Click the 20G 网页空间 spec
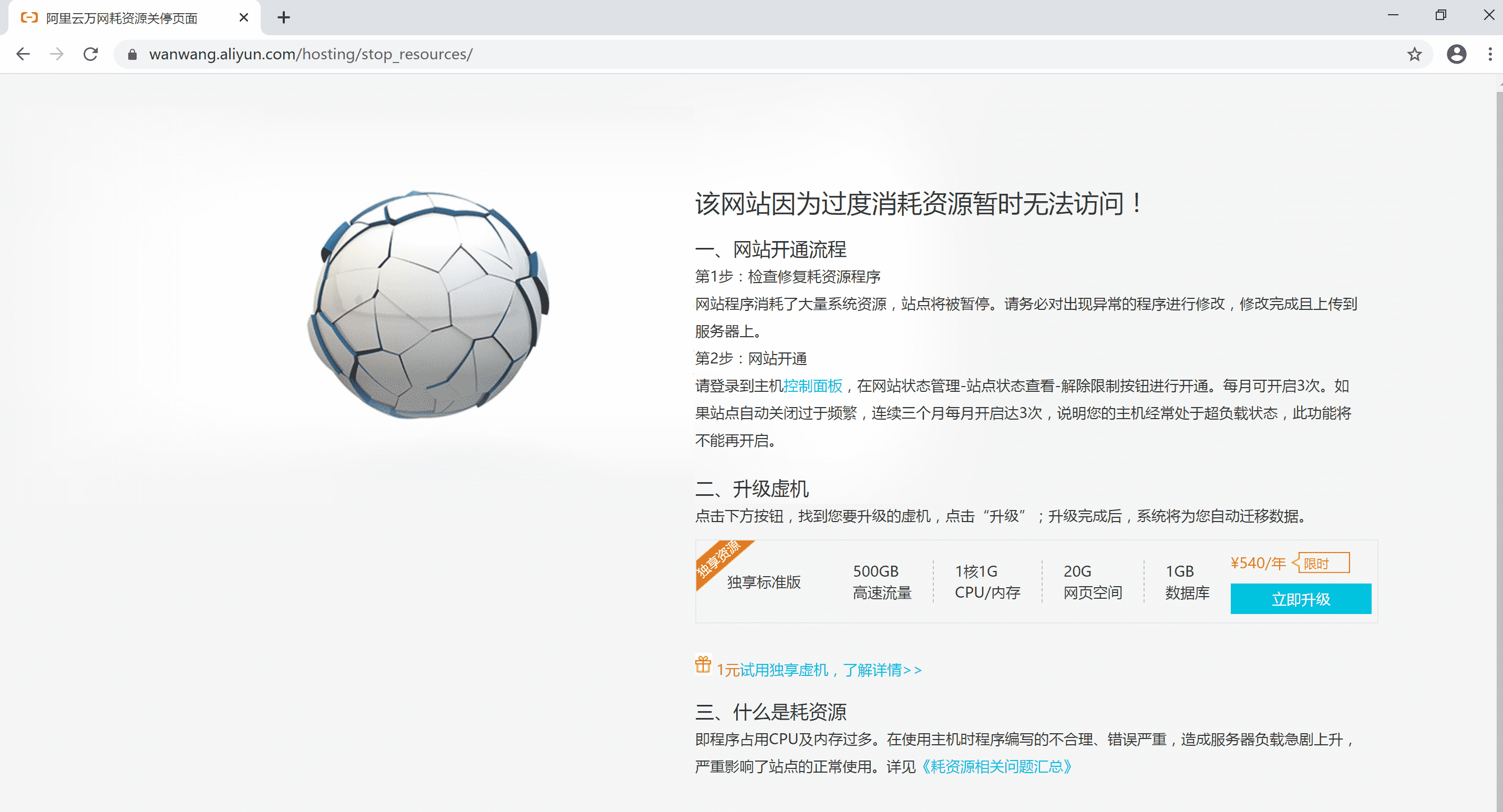This screenshot has width=1503, height=812. pos(1093,581)
